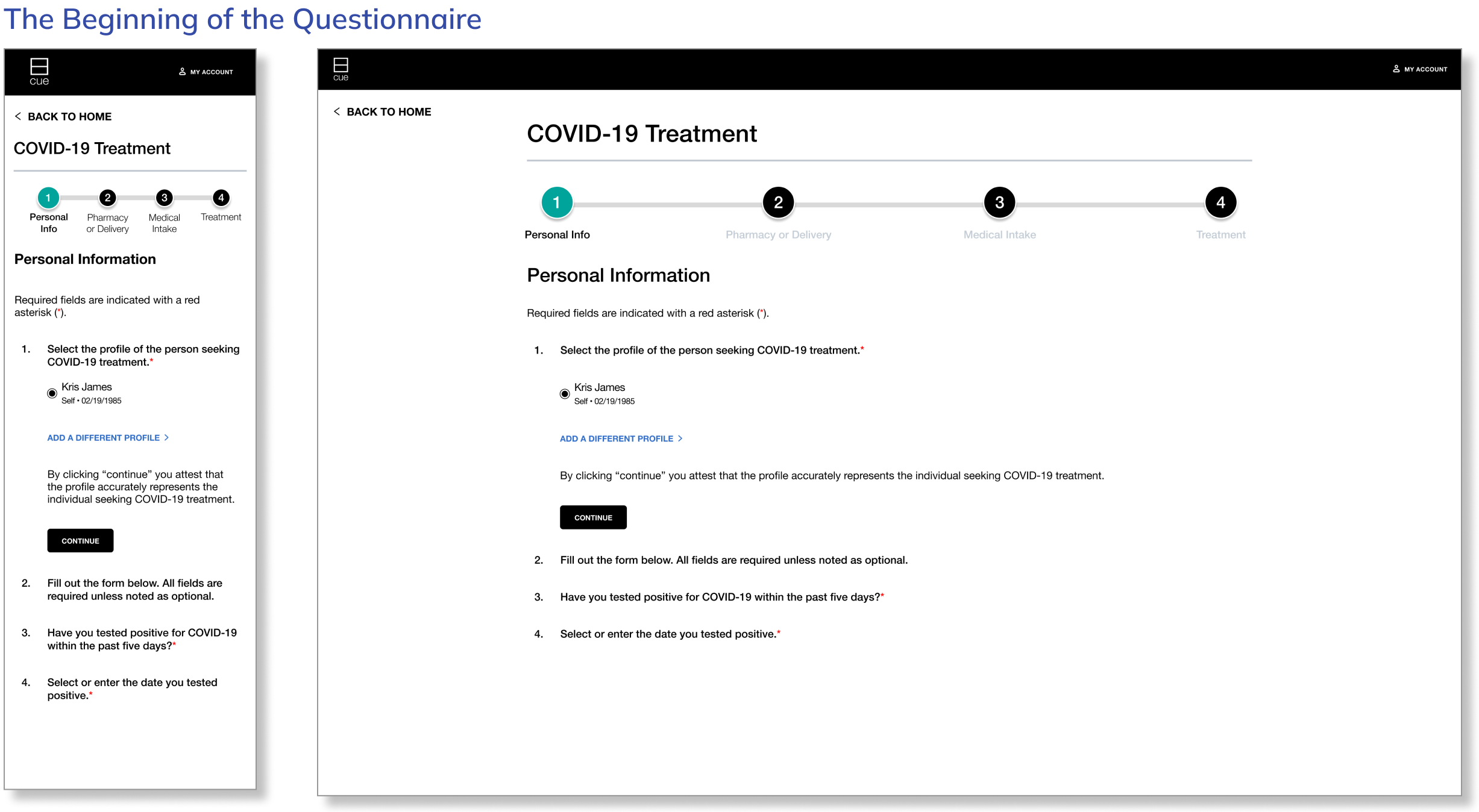Select Kris James radio in mobile view

52,393
